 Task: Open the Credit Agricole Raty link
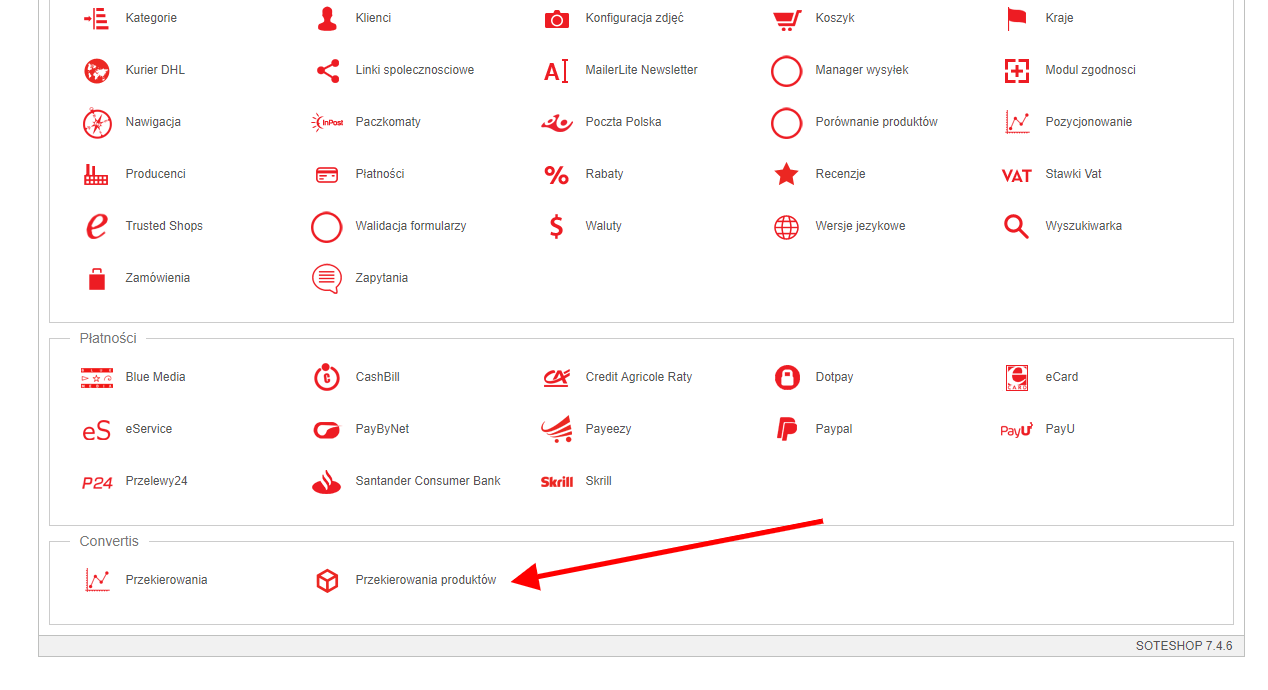(x=639, y=377)
